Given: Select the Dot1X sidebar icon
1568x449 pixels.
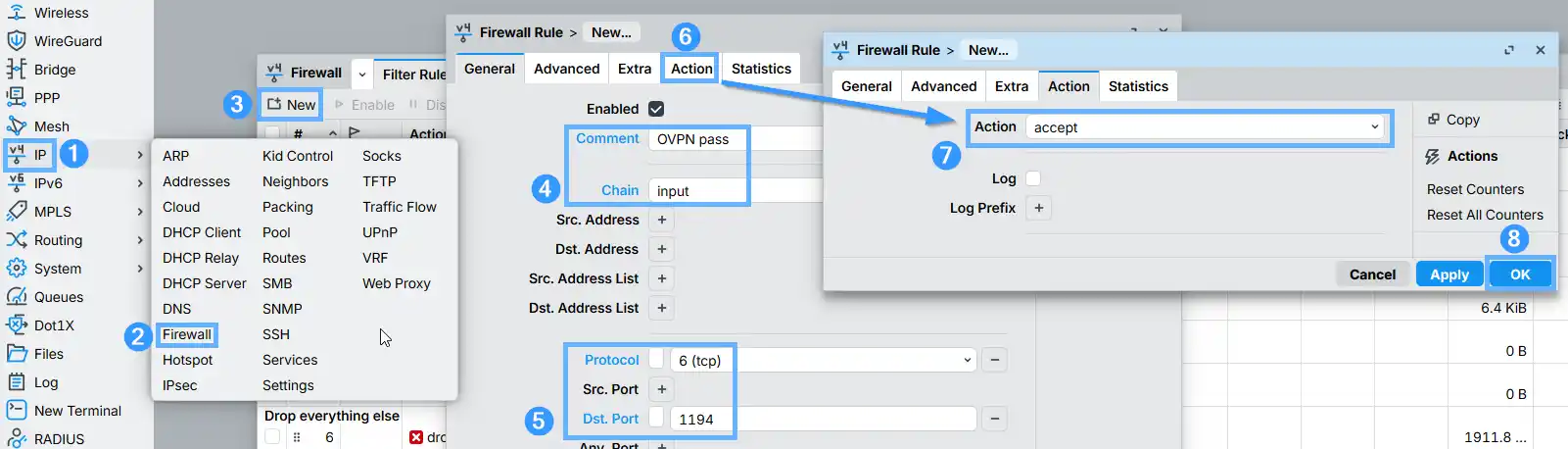Looking at the screenshot, I should (x=17, y=325).
